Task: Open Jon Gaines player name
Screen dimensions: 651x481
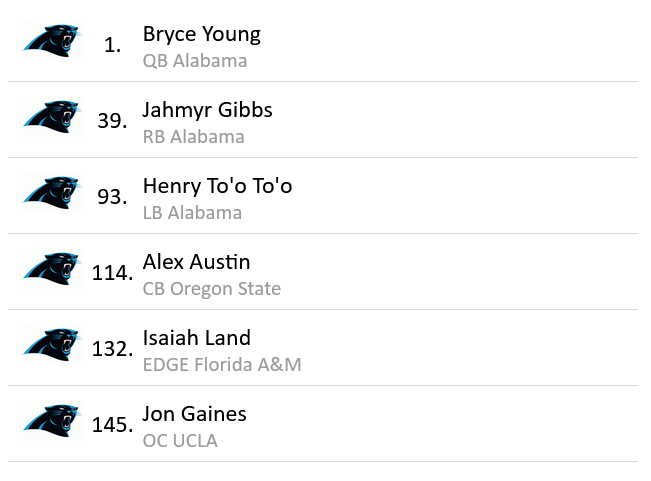Action: 194,414
